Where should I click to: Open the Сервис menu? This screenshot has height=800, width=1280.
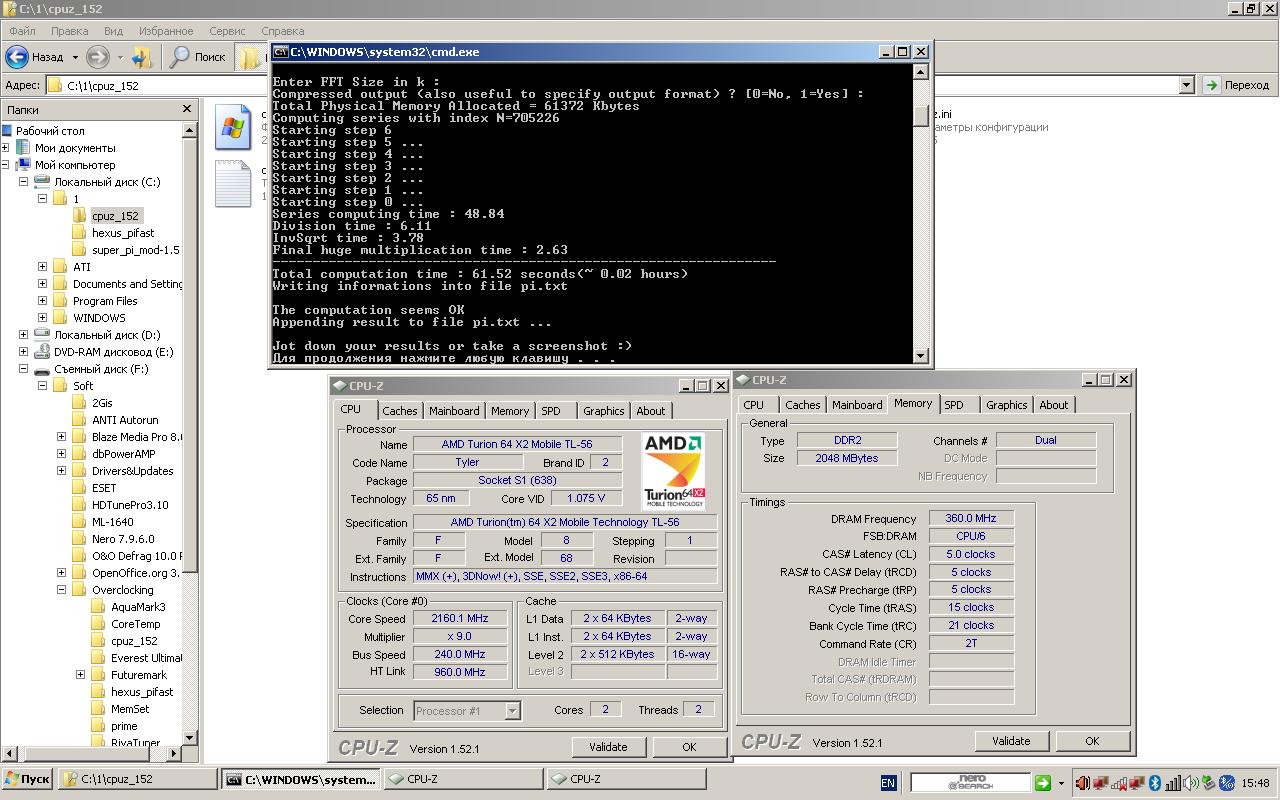(228, 31)
